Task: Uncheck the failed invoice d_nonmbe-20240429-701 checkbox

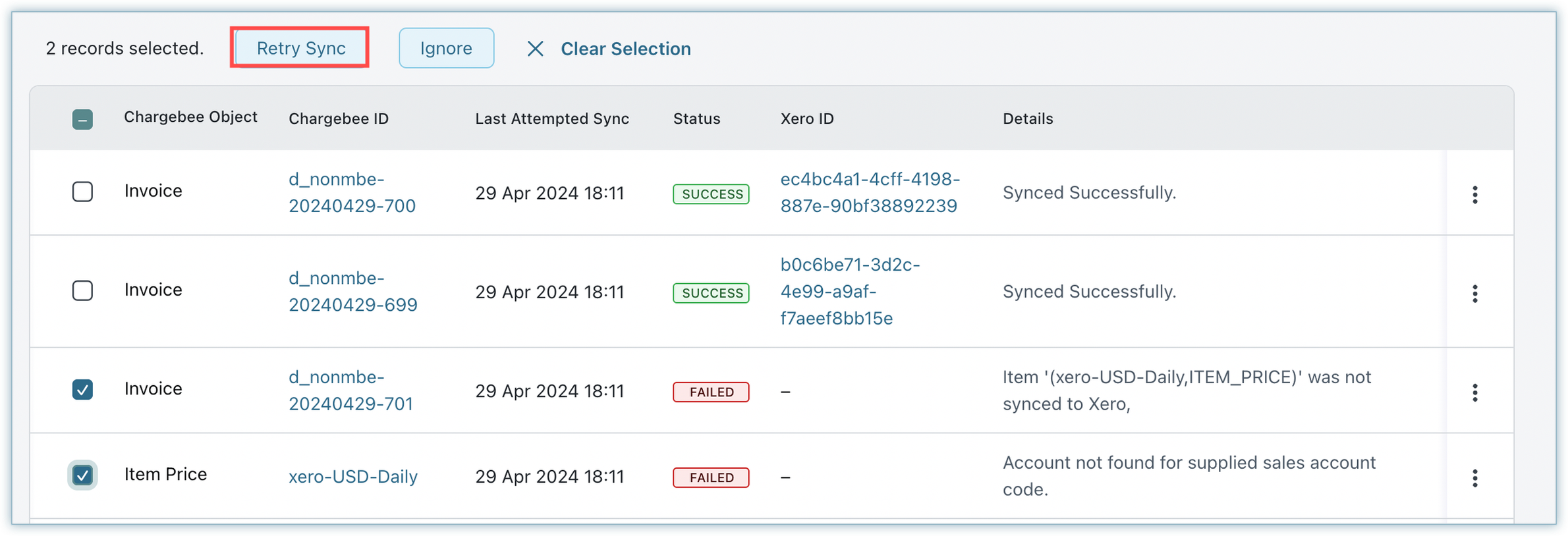Action: point(82,390)
